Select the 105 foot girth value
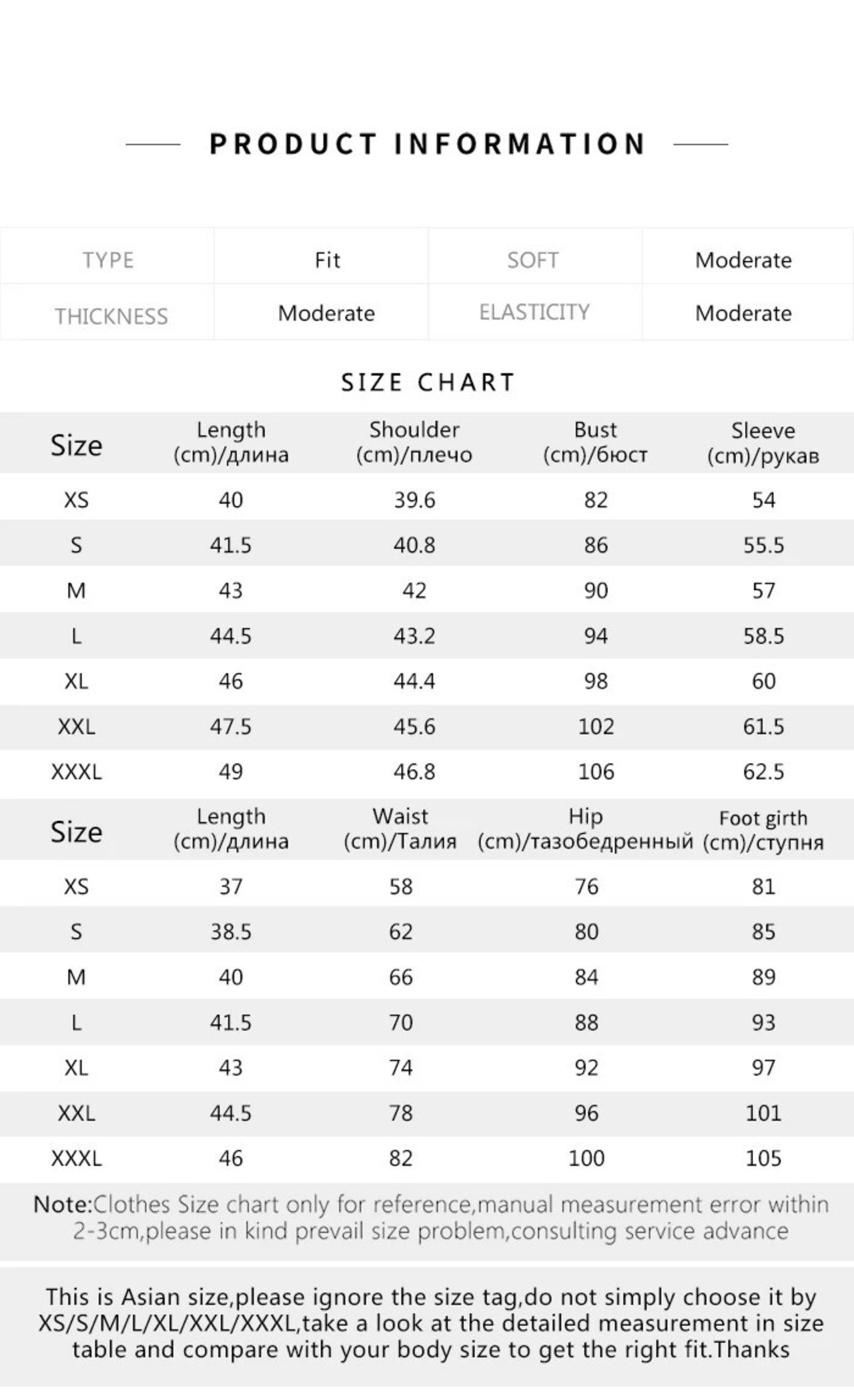 [763, 1159]
